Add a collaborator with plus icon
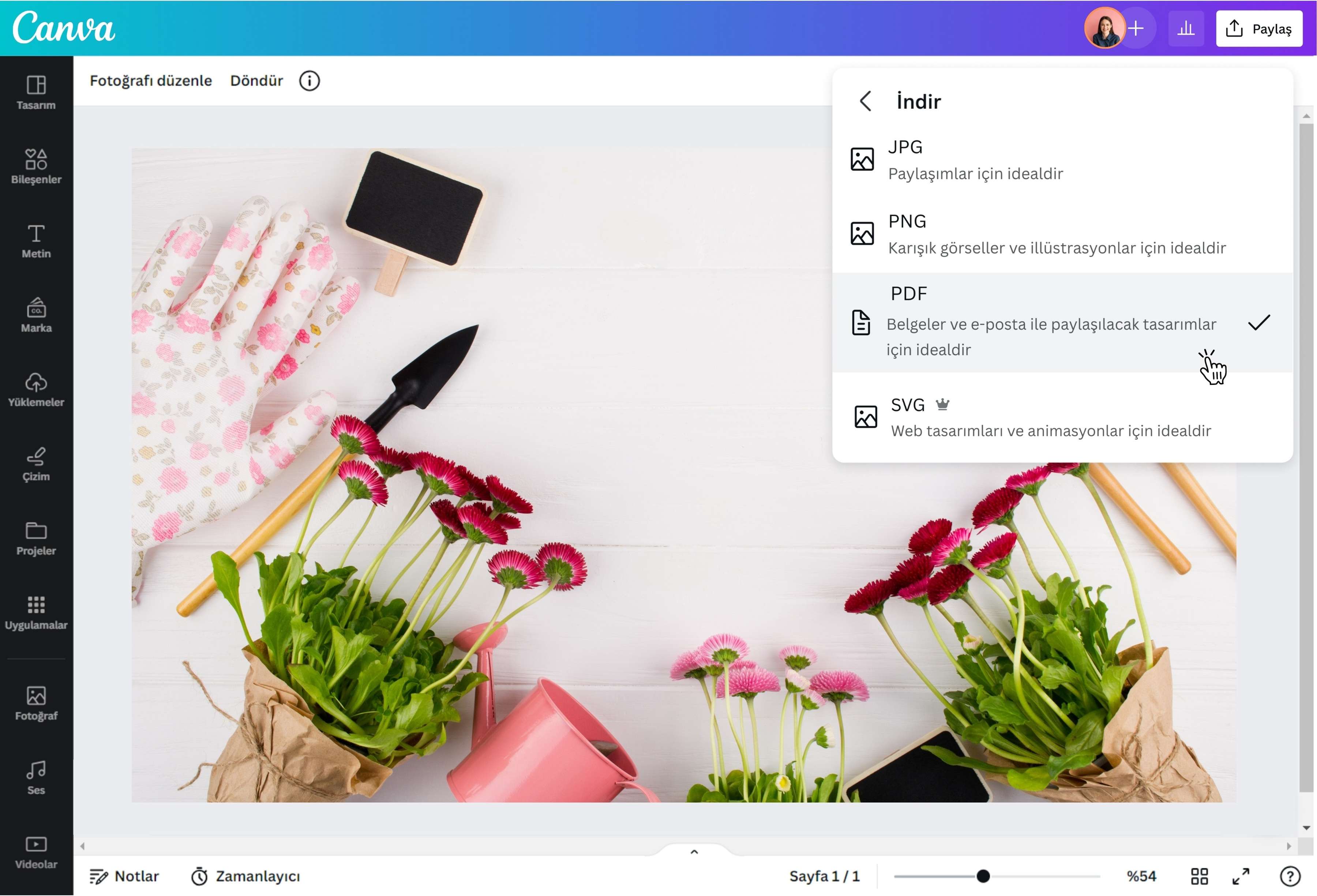The height and width of the screenshot is (896, 1317). 1136,28
